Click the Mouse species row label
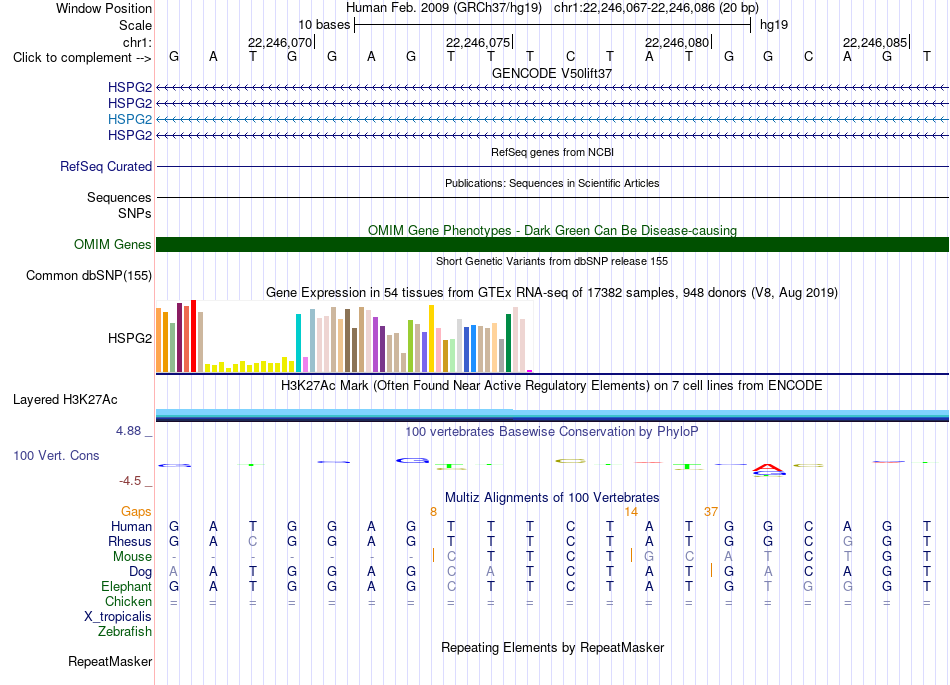 [x=132, y=557]
